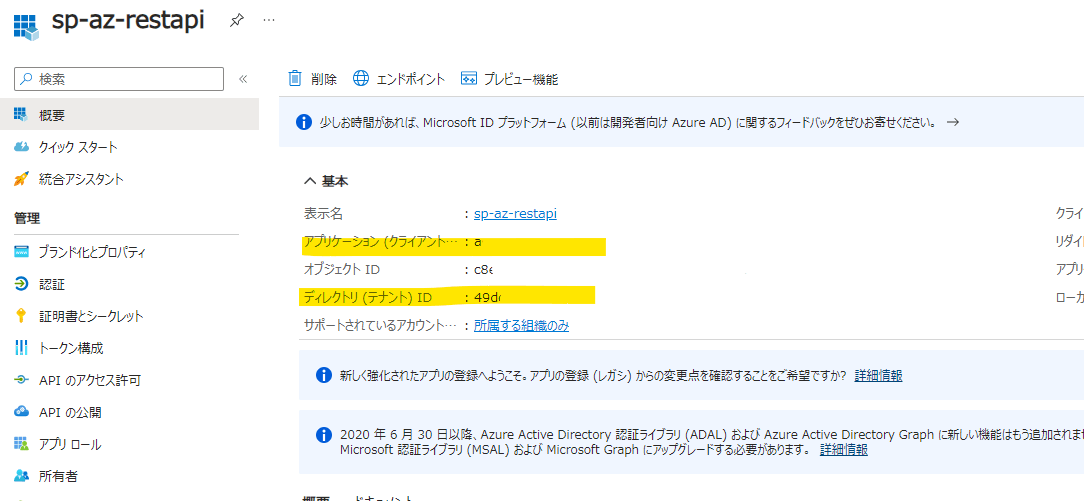Click the クイック スタート cloud icon
Image resolution: width=1084 pixels, height=501 pixels.
click(x=21, y=146)
